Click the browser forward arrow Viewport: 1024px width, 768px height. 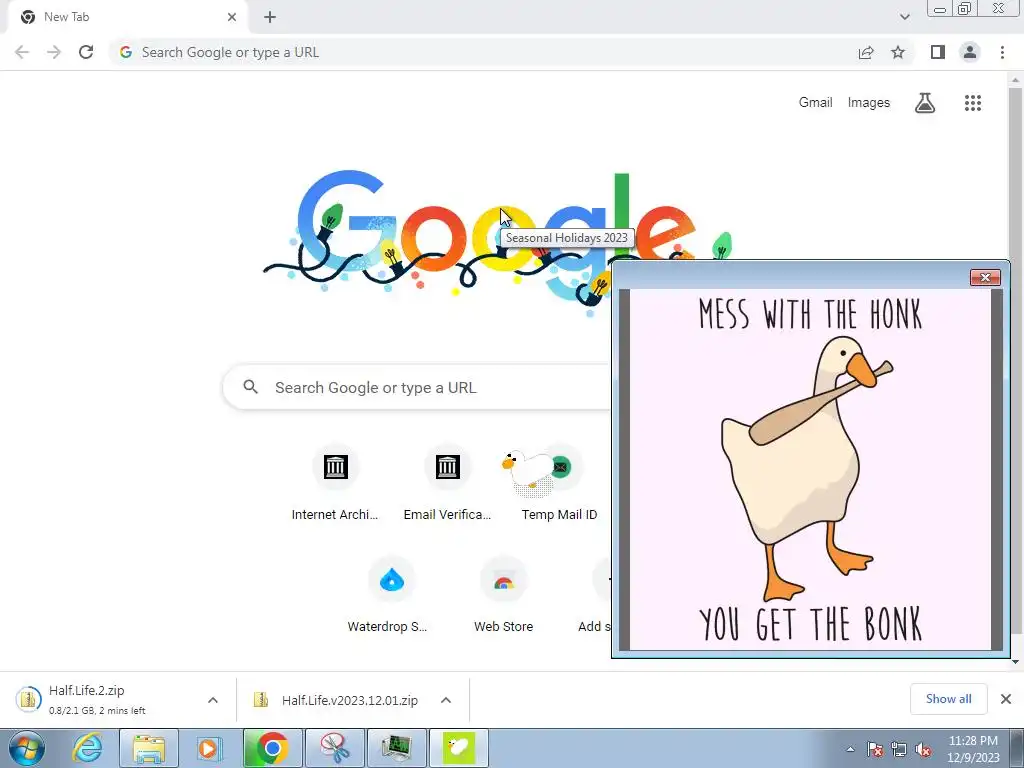(54, 52)
